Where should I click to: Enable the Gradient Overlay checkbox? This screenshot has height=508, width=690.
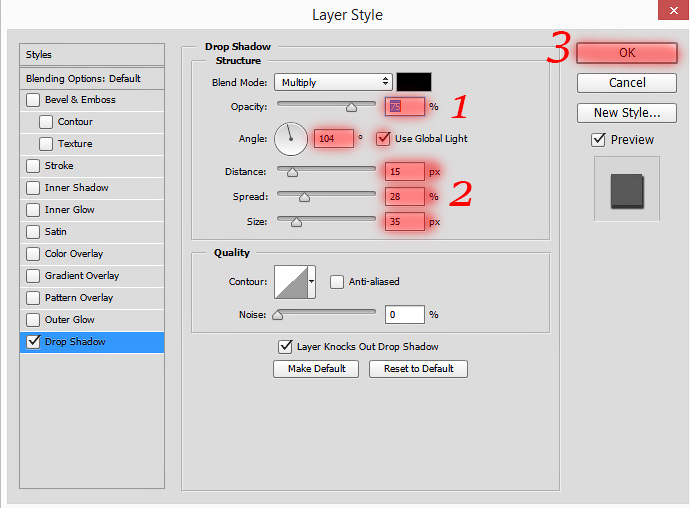tap(33, 276)
